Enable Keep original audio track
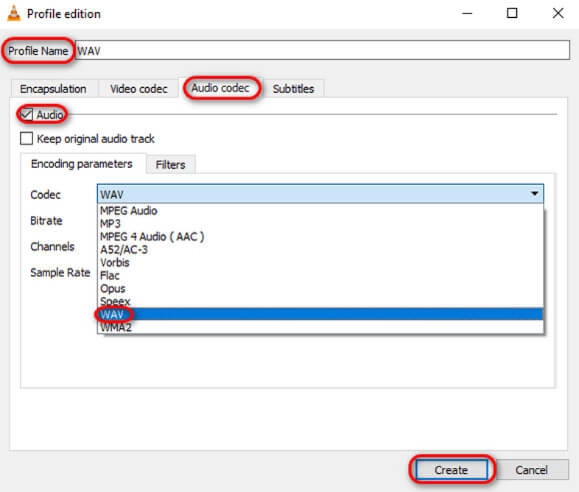 tap(26, 139)
